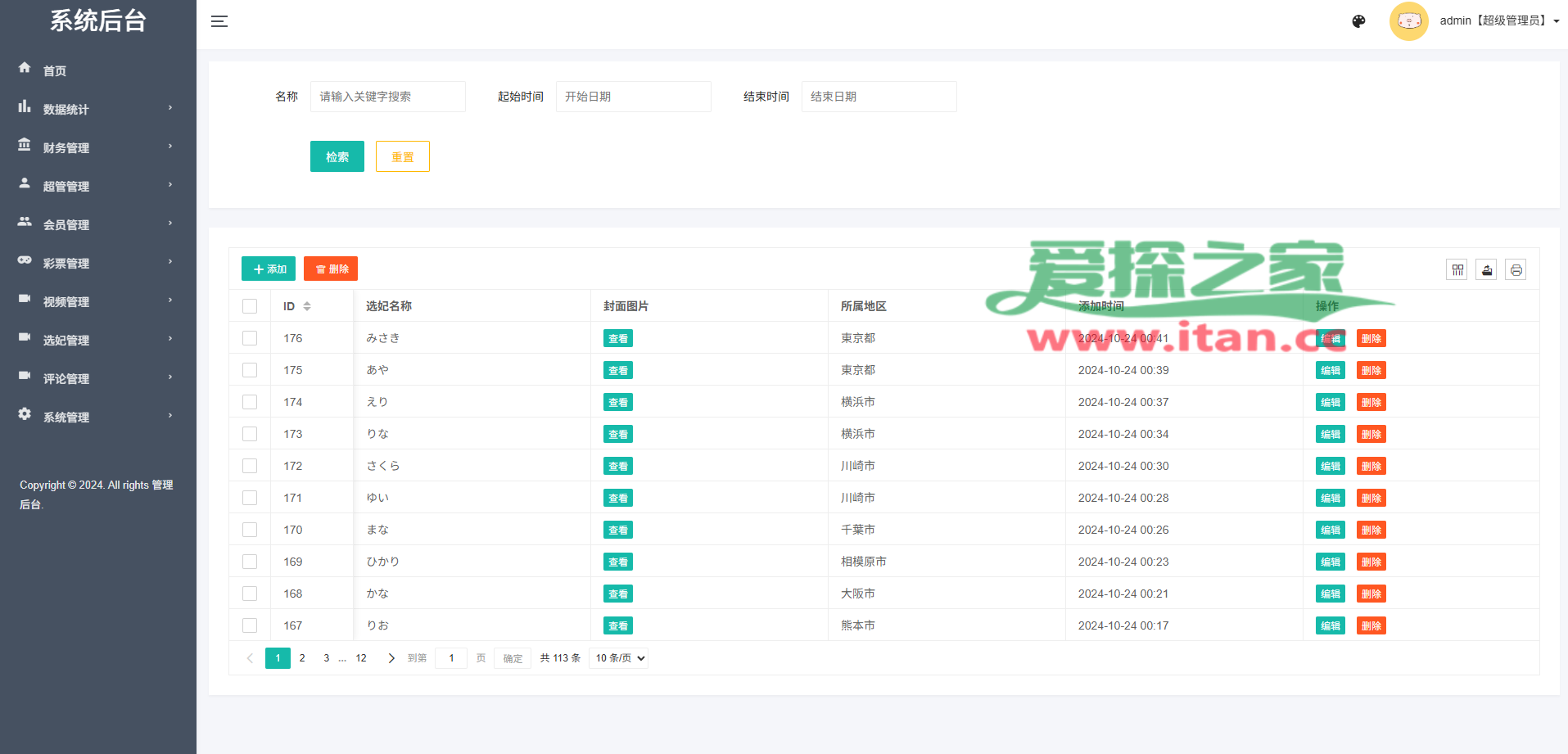Go to next page arrow
1568x754 pixels.
[x=391, y=658]
